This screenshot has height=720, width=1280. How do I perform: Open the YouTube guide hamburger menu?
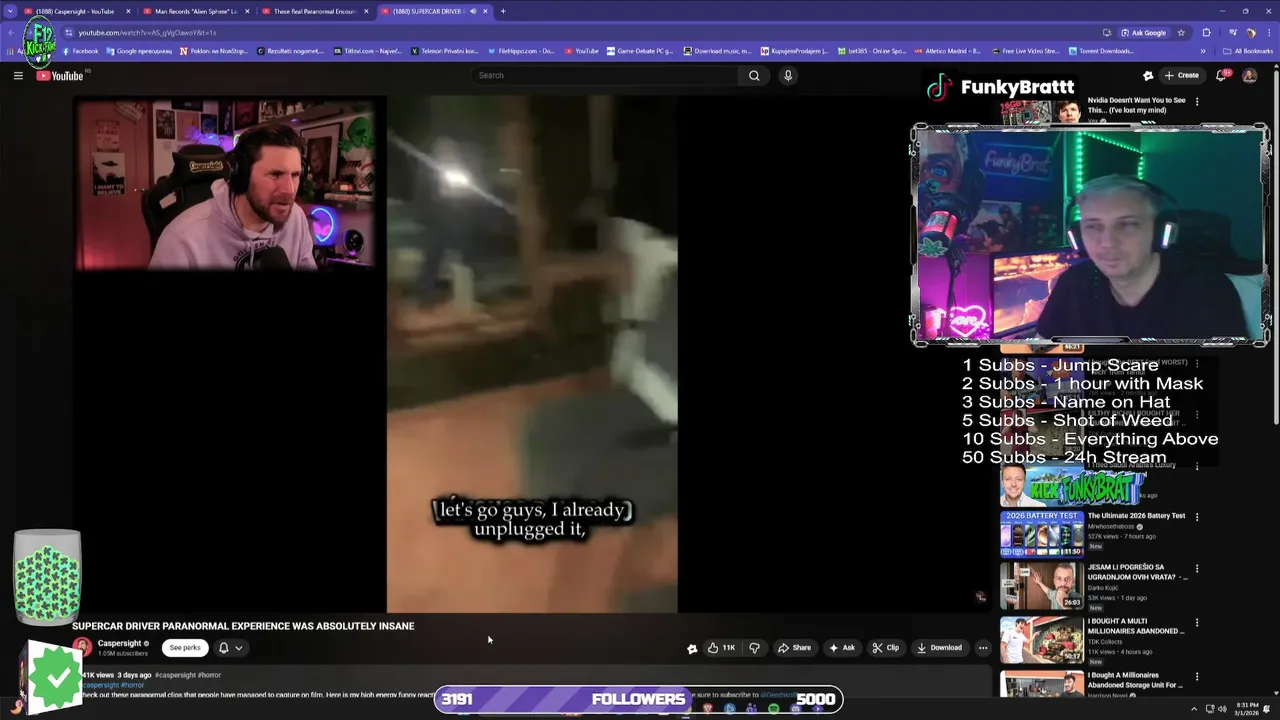(18, 75)
